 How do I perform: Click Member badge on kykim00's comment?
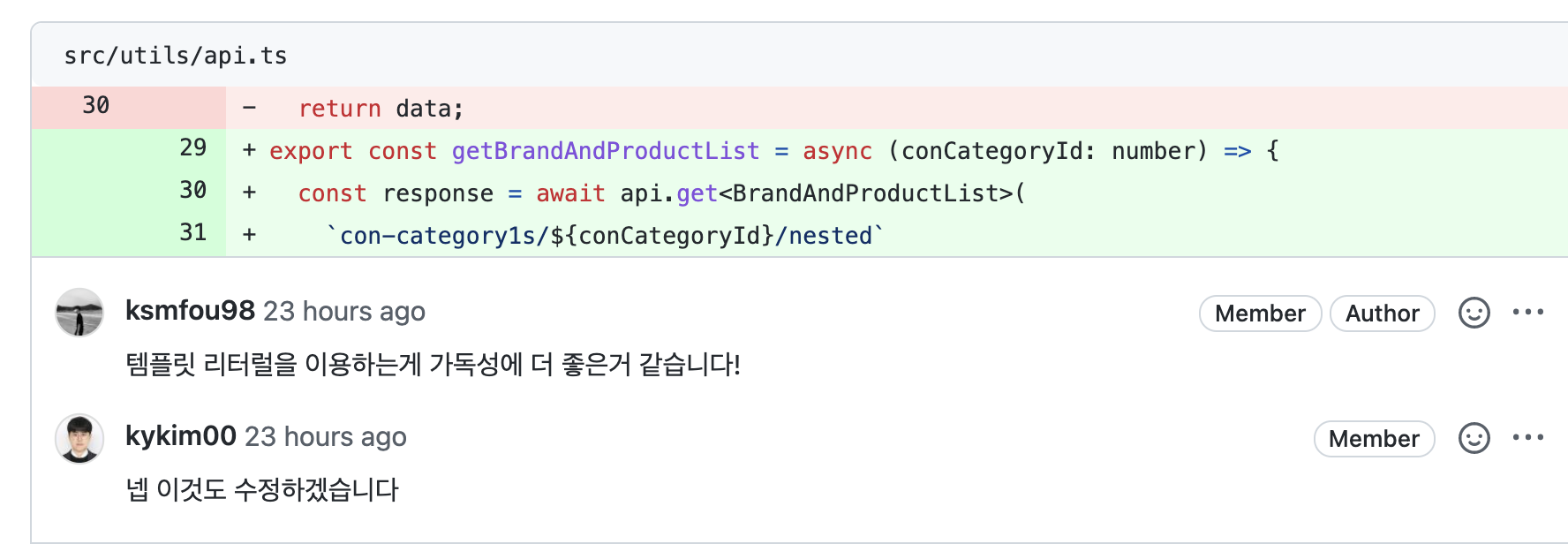coord(1374,439)
